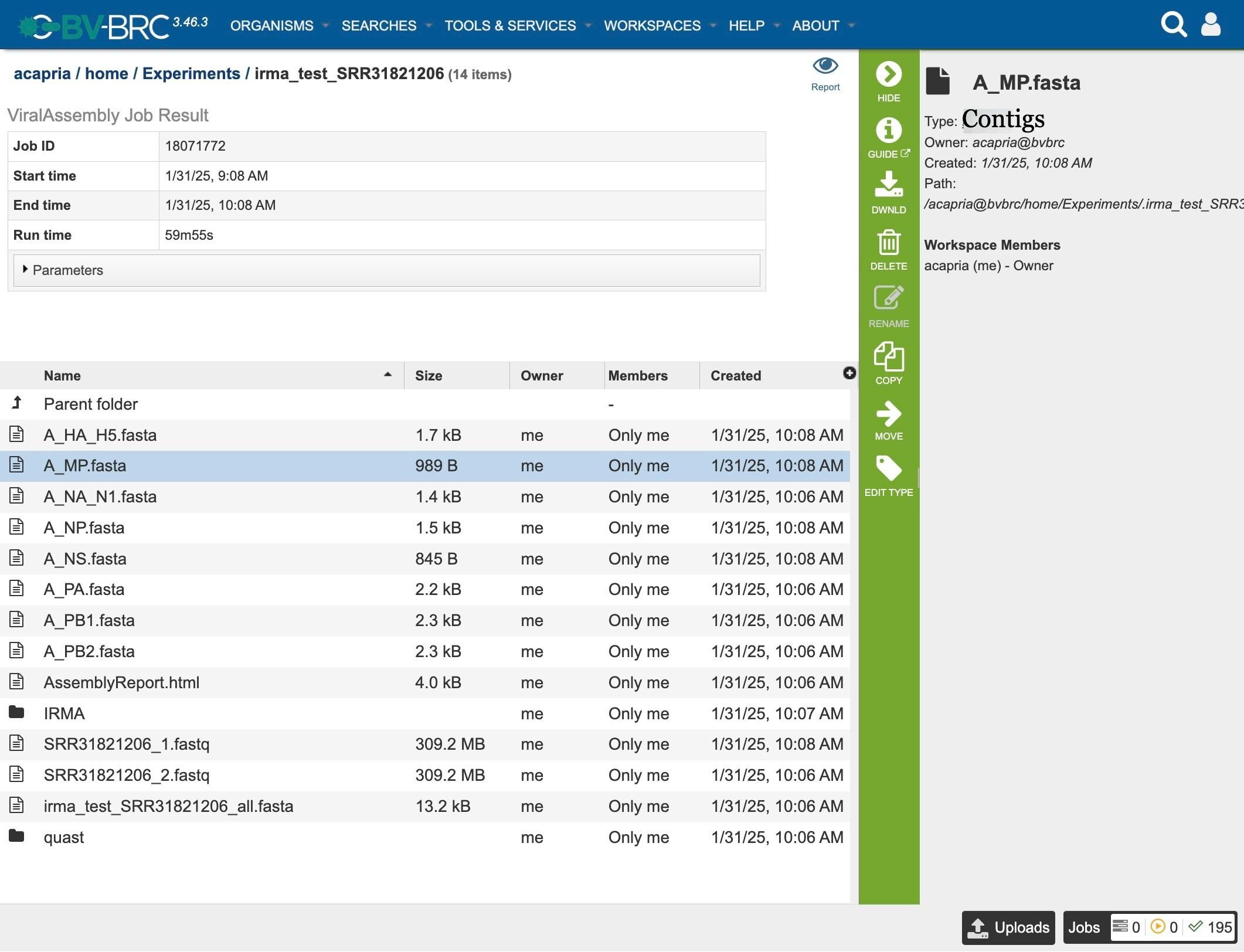Screen dimensions: 1244x952
Task: Click the Rename pencil icon
Action: tap(888, 298)
